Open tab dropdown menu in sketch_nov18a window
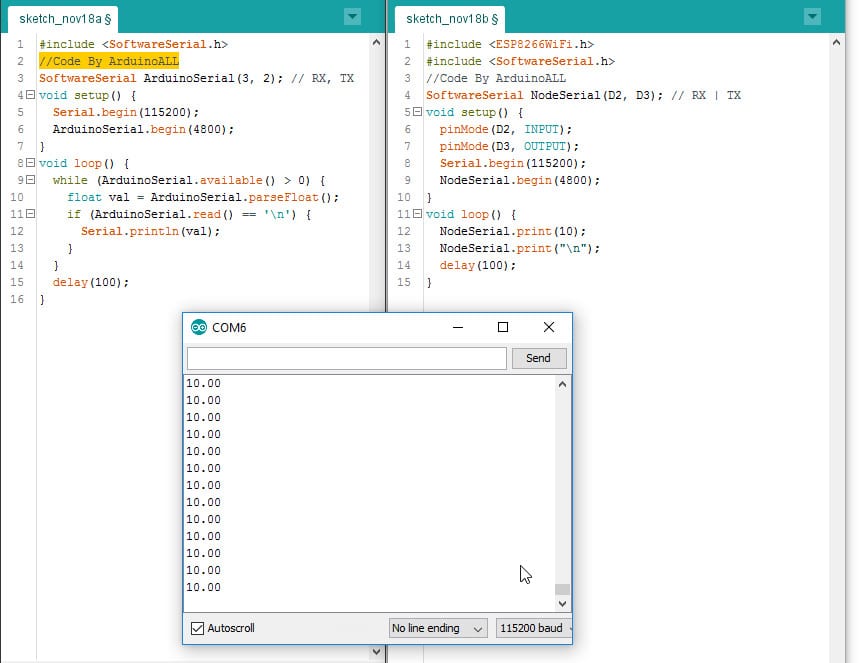Image resolution: width=863 pixels, height=663 pixels. click(x=352, y=17)
